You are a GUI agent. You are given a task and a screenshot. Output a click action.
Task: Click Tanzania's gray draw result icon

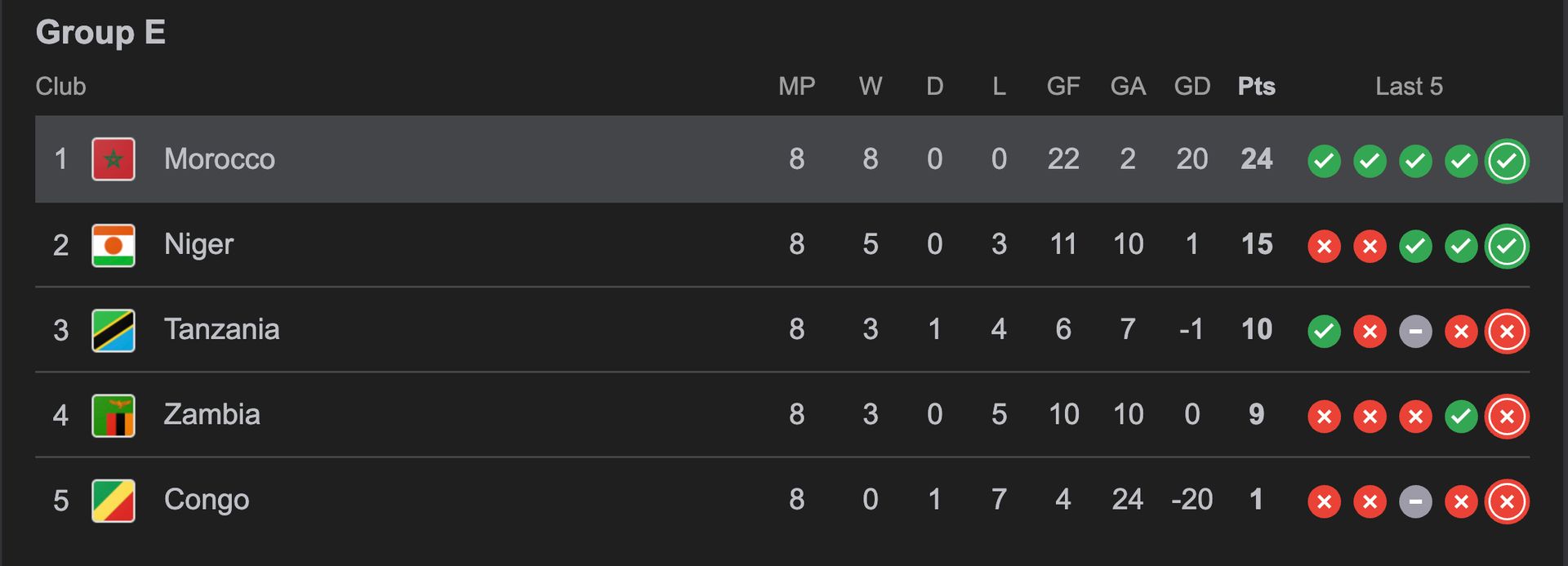(x=1415, y=331)
